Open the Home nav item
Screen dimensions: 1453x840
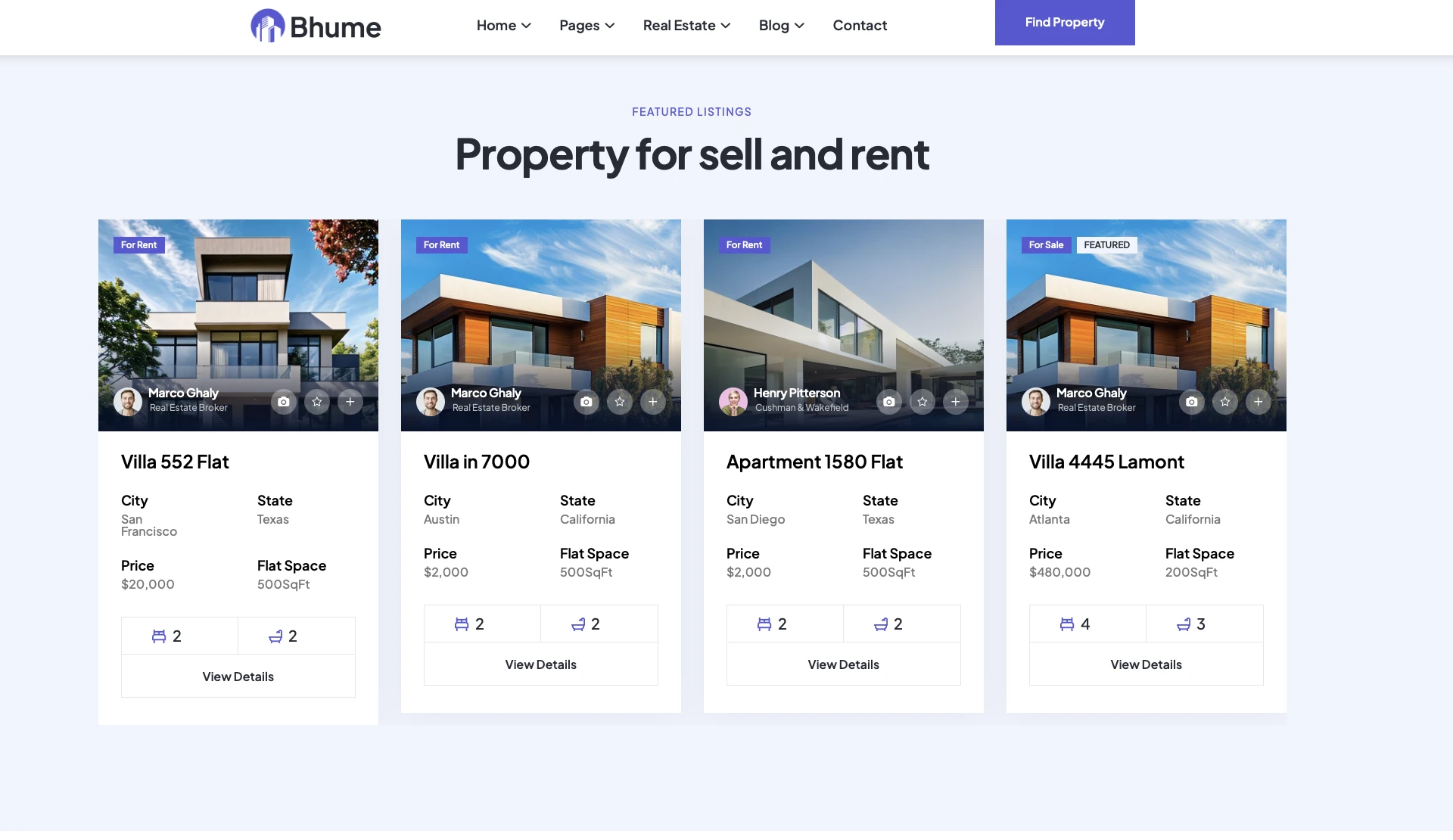click(x=496, y=26)
